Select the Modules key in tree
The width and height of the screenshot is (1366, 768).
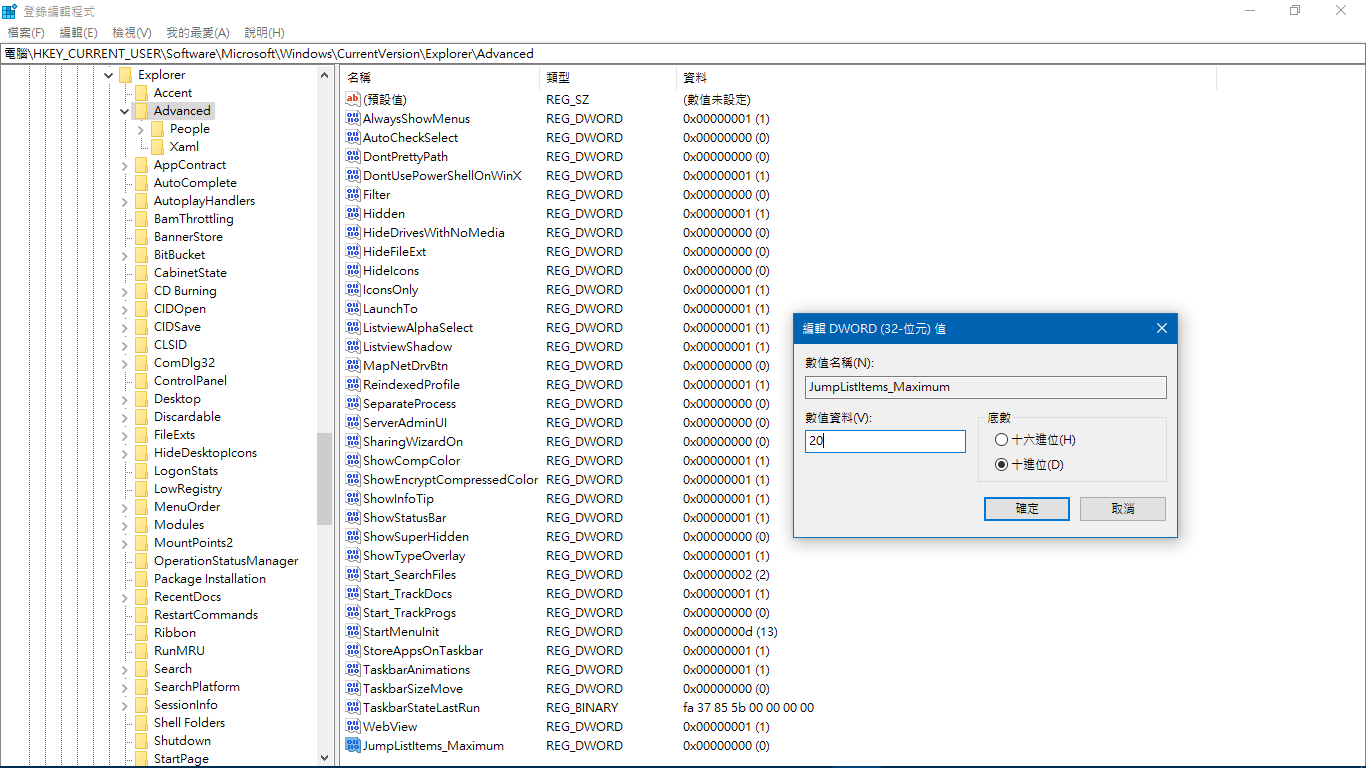coord(178,525)
